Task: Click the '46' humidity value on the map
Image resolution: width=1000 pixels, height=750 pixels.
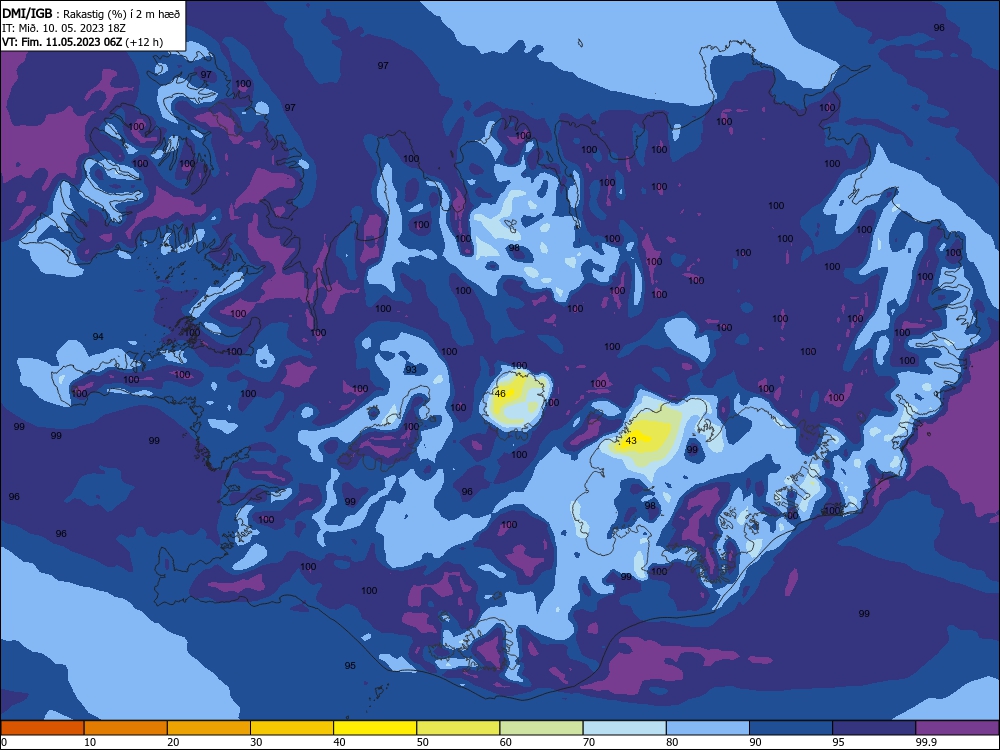Action: pos(500,393)
